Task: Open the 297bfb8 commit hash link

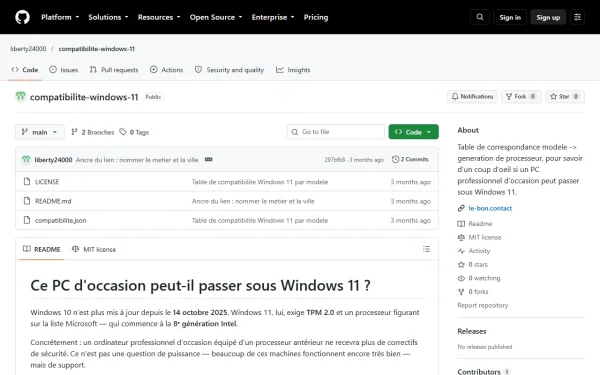Action: click(x=334, y=160)
